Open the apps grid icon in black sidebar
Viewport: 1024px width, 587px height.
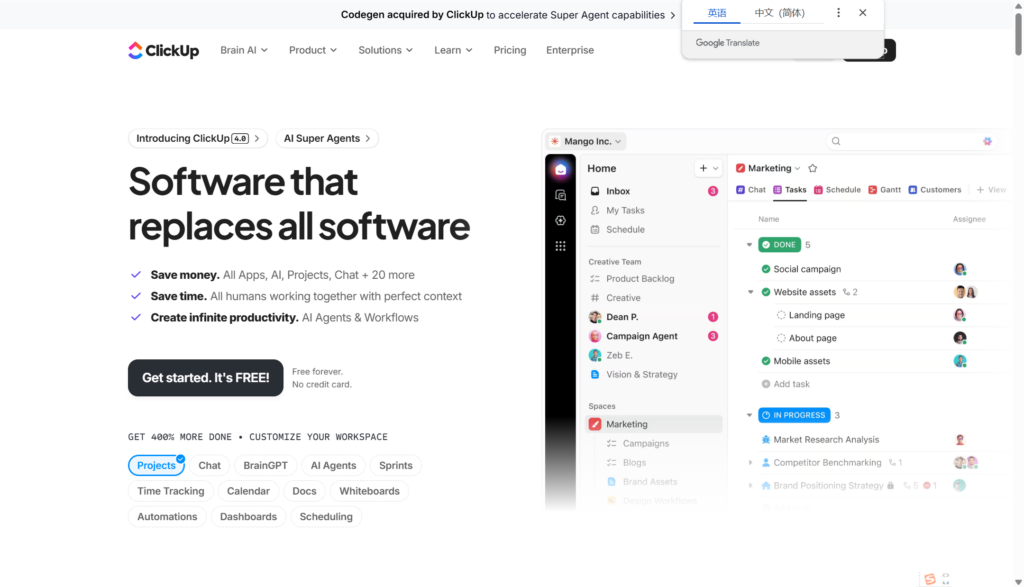pyautogui.click(x=560, y=246)
